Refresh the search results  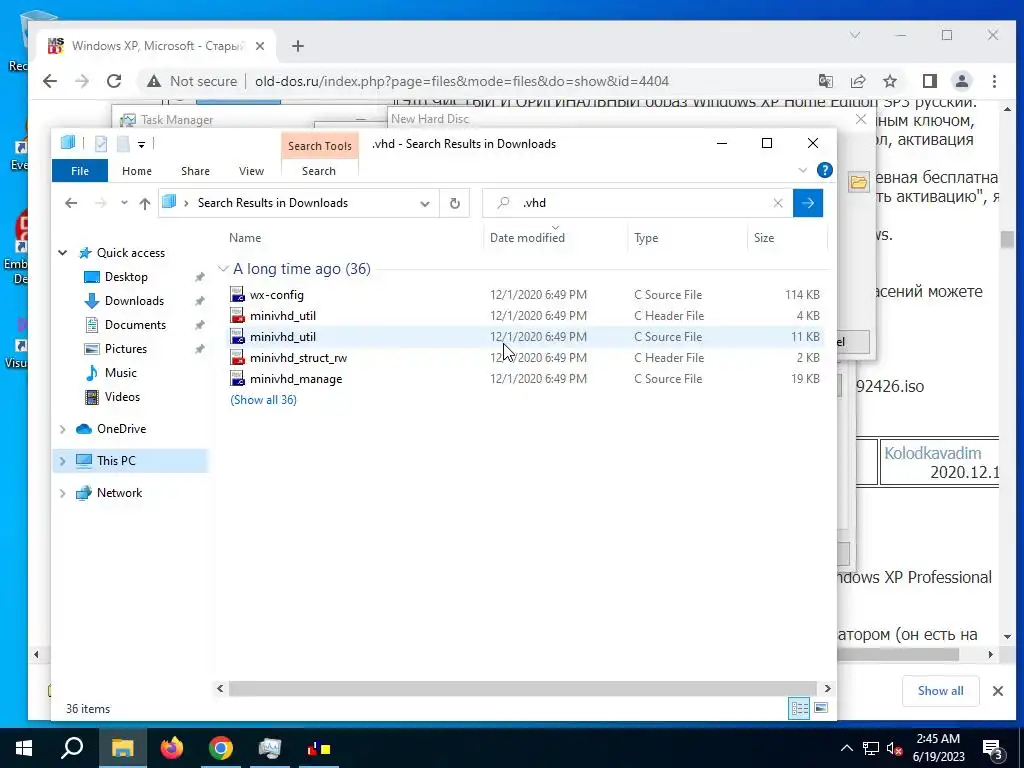point(455,203)
